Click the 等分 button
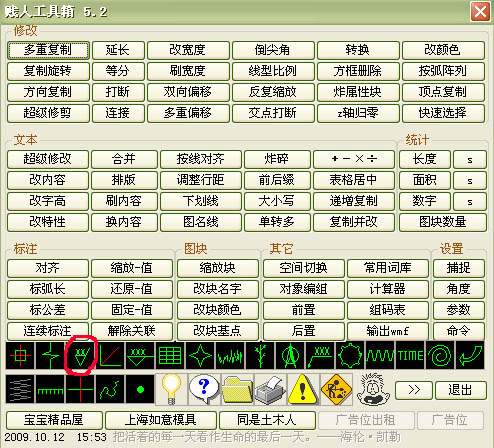This screenshot has height=448, width=494. coord(118,71)
